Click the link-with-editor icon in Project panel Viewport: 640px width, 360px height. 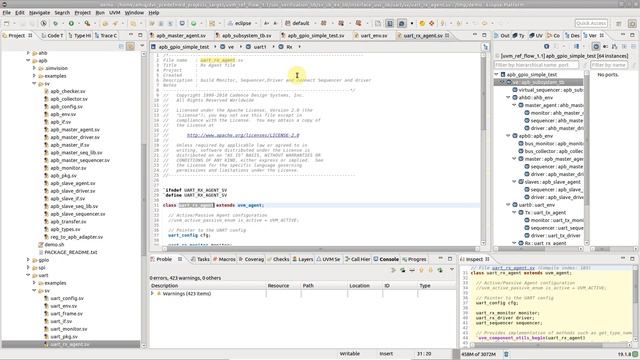tap(131, 47)
